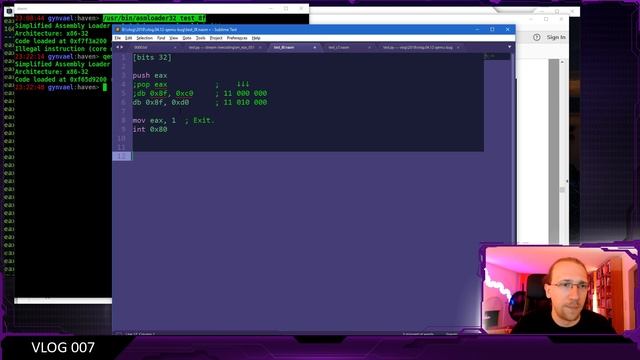The image size is (640, 360).
Task: Open the Edit menu in Sublime Text
Action: [x=129, y=38]
